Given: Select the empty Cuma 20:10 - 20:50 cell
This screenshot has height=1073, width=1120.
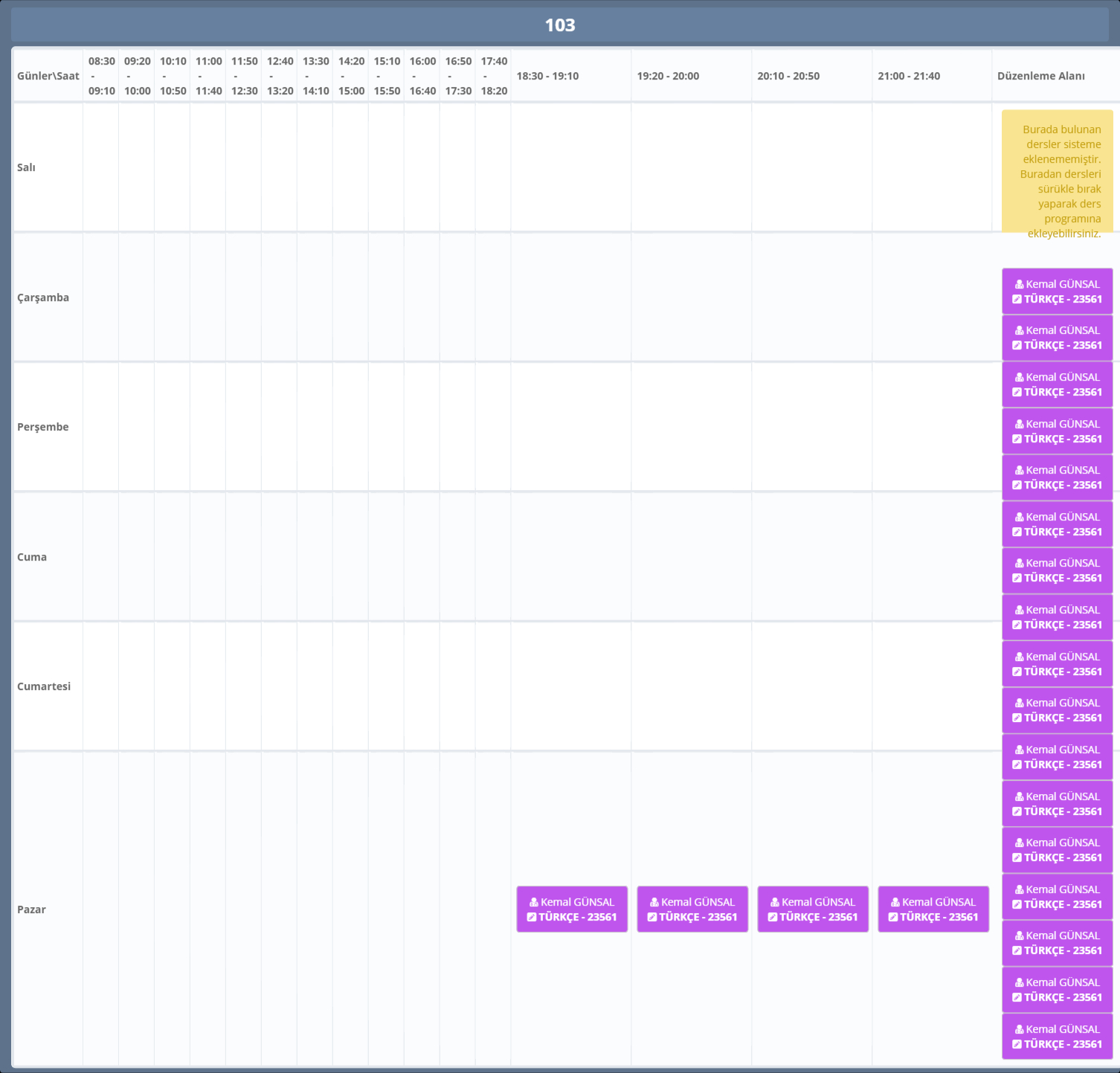Looking at the screenshot, I should coord(811,556).
